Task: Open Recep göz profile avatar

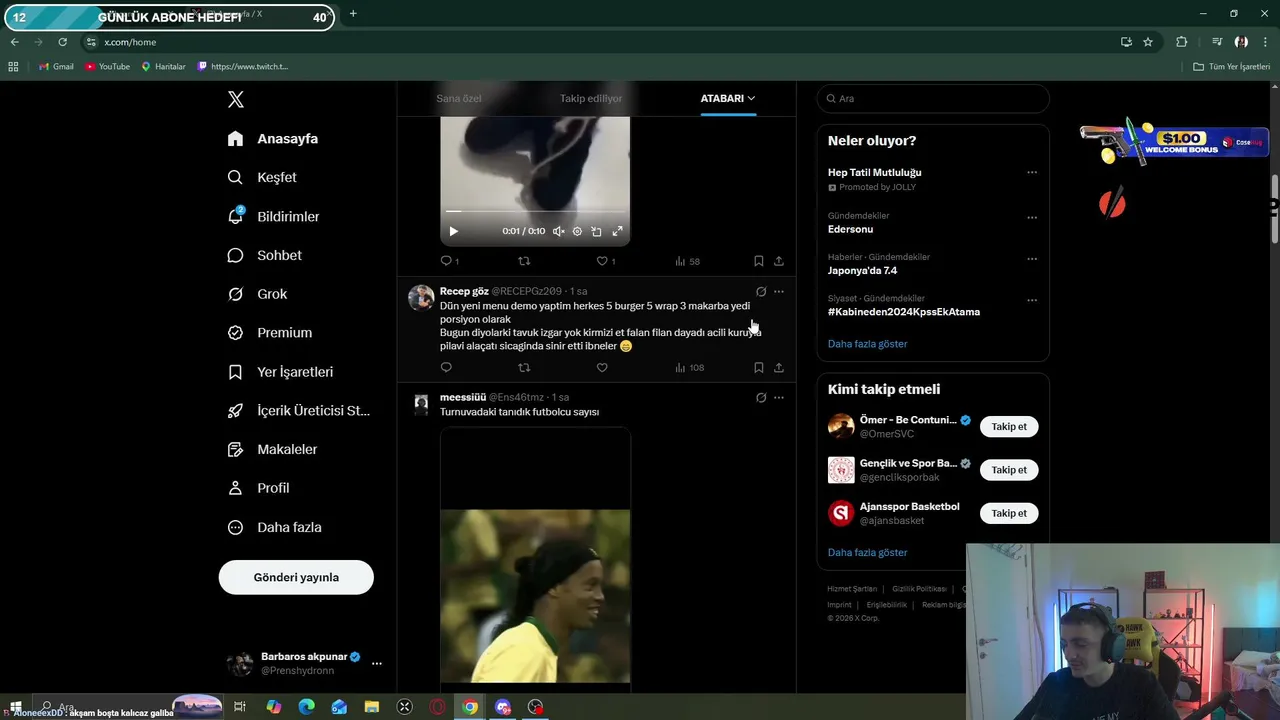Action: pyautogui.click(x=421, y=298)
